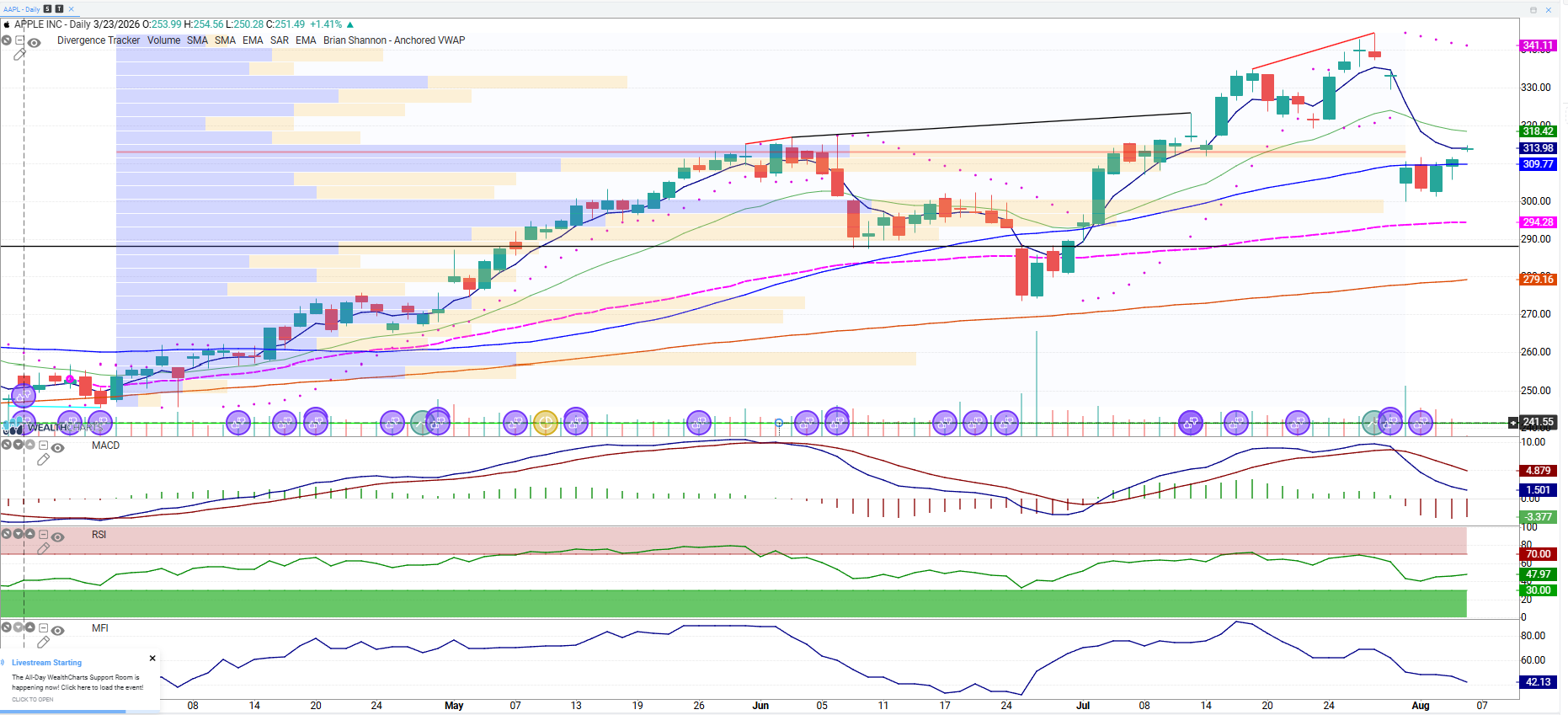Click the pink 294.28 price tag
1568x715 pixels.
pyautogui.click(x=1538, y=222)
